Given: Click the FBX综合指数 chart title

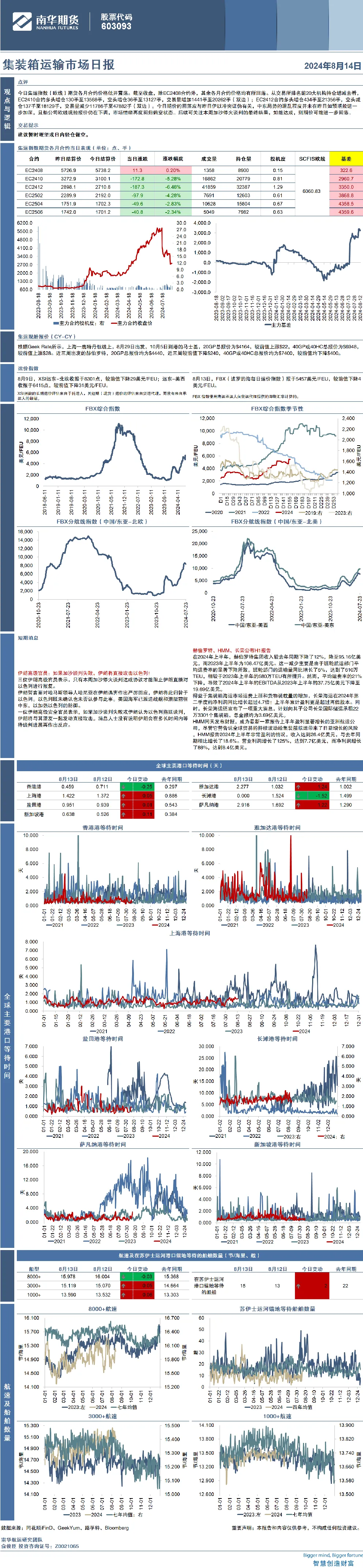Looking at the screenshot, I should pyautogui.click(x=103, y=409).
